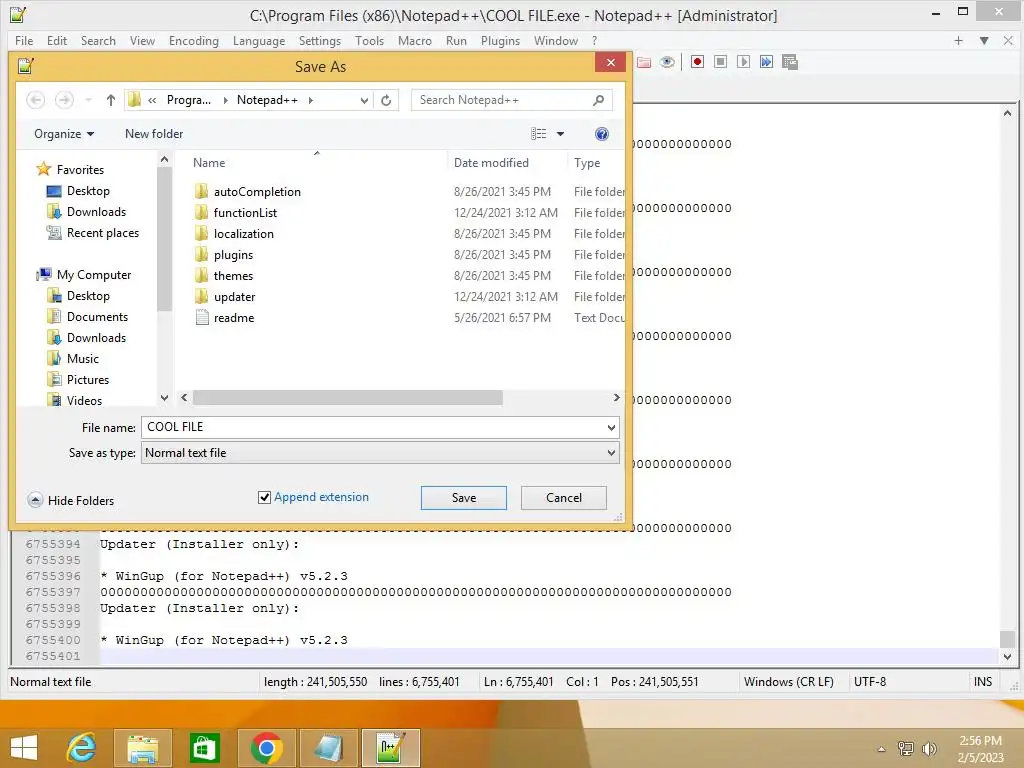The width and height of the screenshot is (1024, 768).
Task: Expand the change view options arrow
Action: [560, 134]
